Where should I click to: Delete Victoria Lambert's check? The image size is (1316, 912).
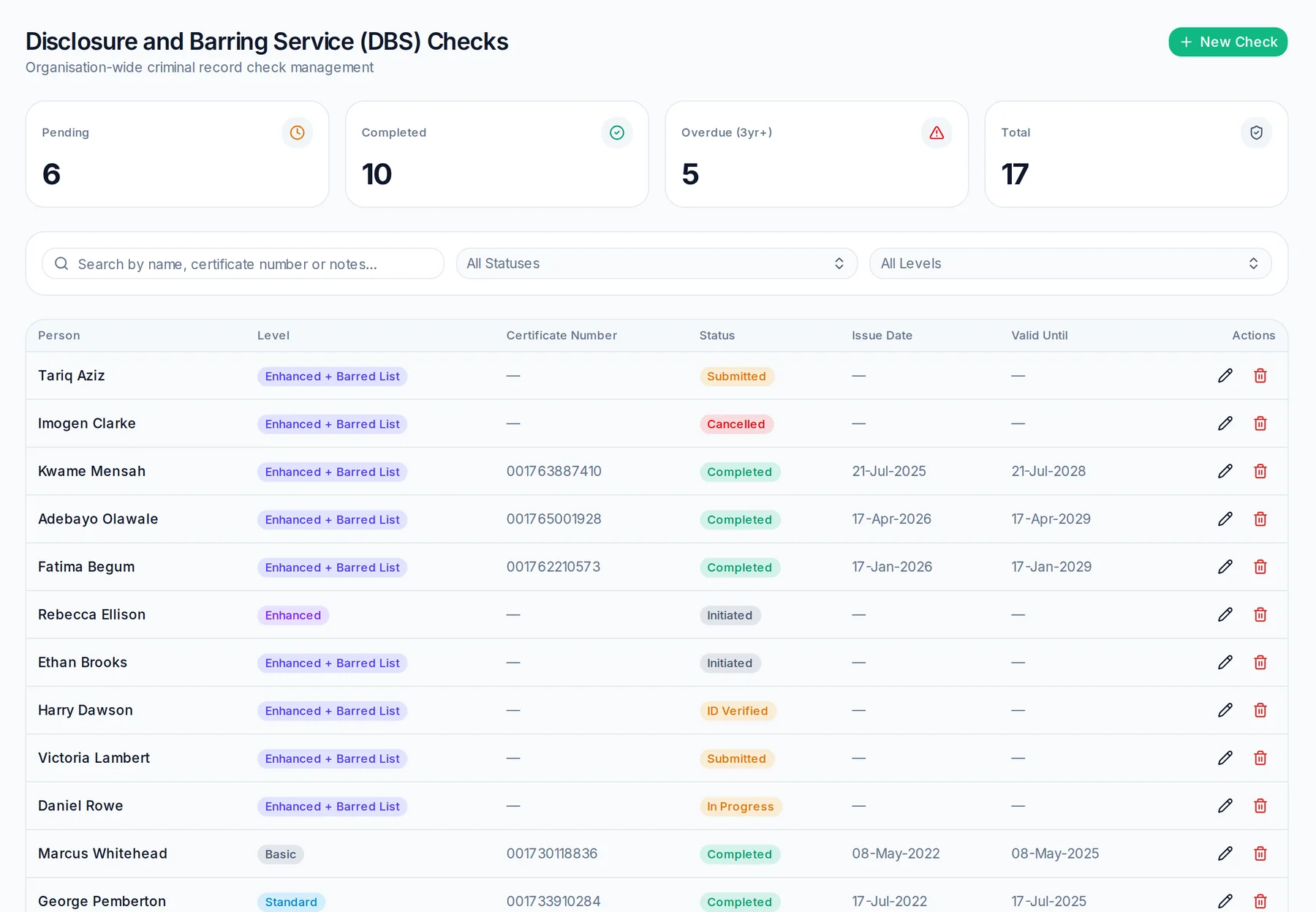point(1260,758)
